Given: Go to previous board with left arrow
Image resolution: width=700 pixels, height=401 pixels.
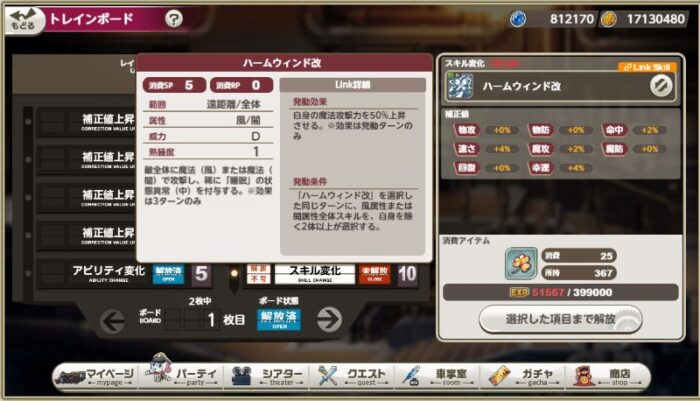Looking at the screenshot, I should (x=112, y=321).
